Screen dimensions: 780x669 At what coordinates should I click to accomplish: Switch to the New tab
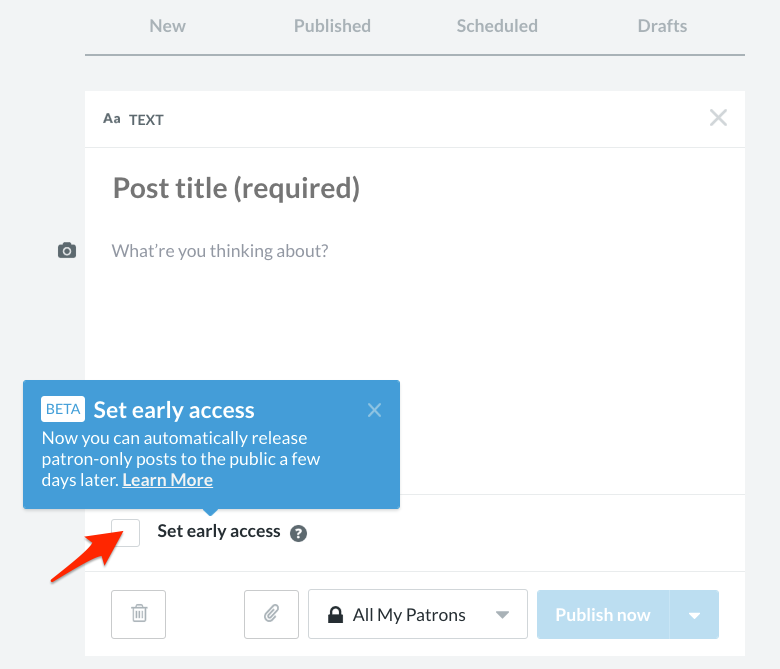point(167,26)
